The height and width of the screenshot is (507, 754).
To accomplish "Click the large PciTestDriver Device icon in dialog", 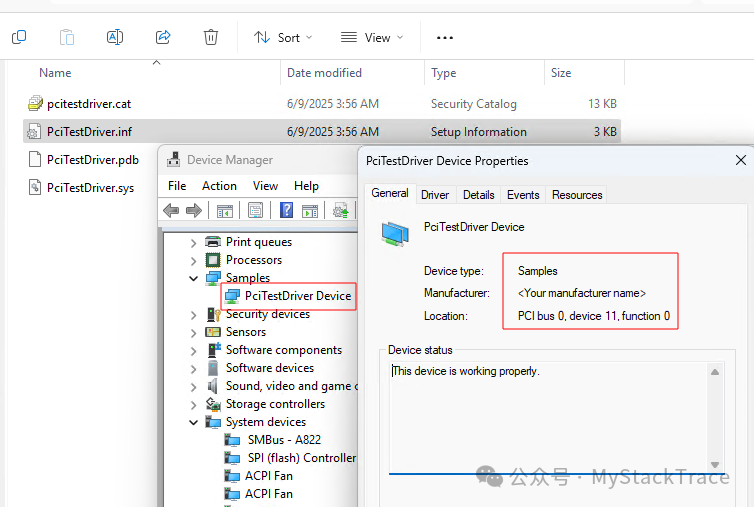I will tap(395, 234).
